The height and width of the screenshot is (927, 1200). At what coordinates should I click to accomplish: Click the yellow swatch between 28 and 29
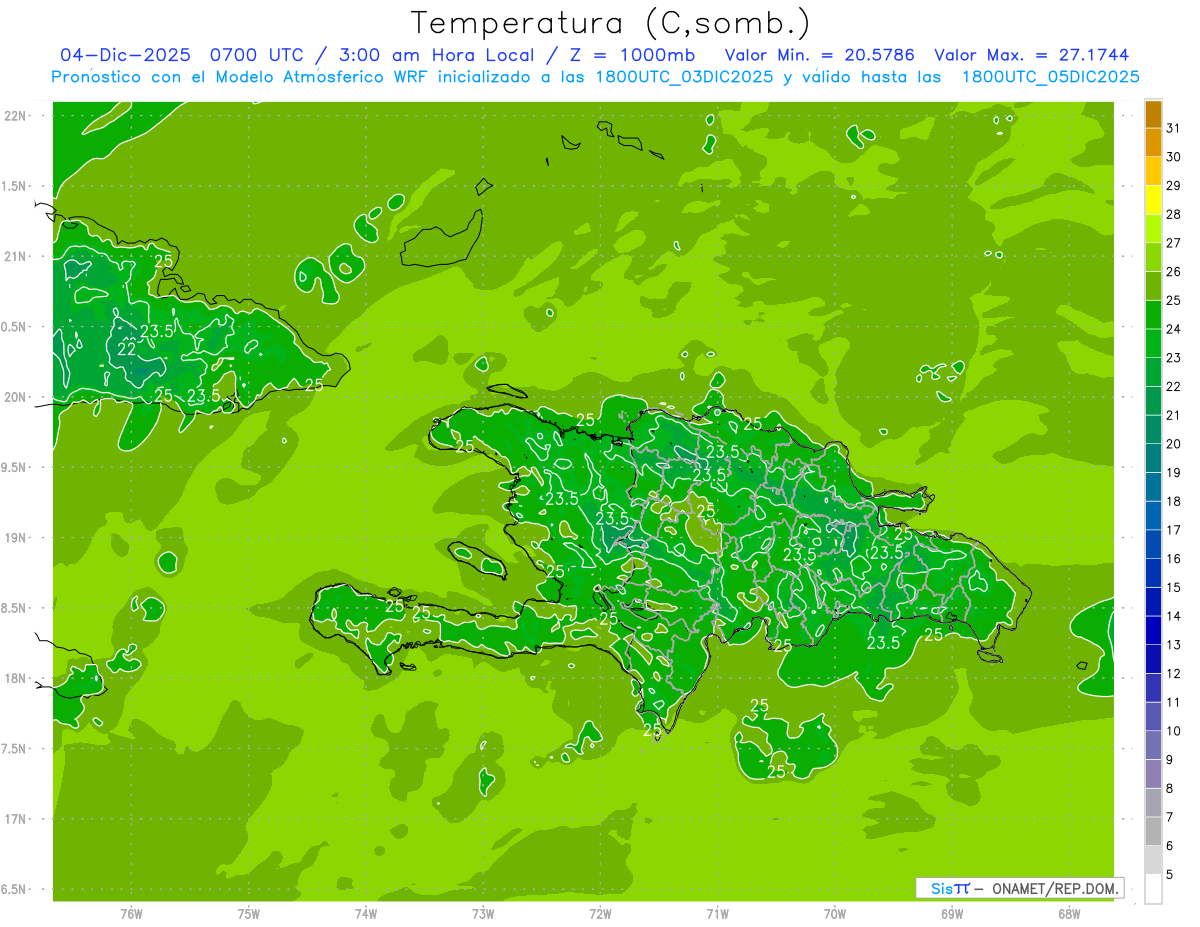coord(1153,200)
